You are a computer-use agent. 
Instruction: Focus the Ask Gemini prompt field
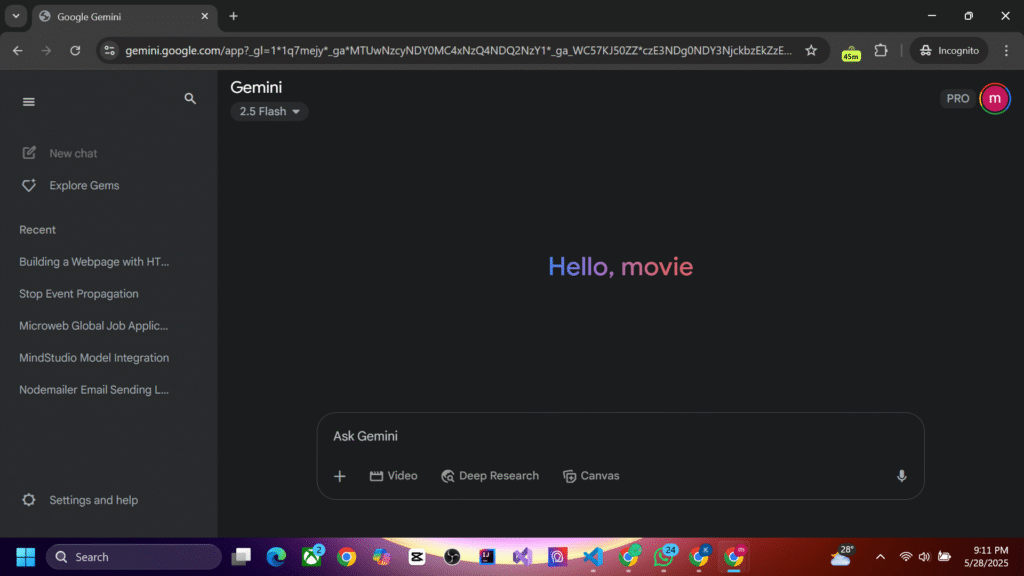tap(619, 436)
